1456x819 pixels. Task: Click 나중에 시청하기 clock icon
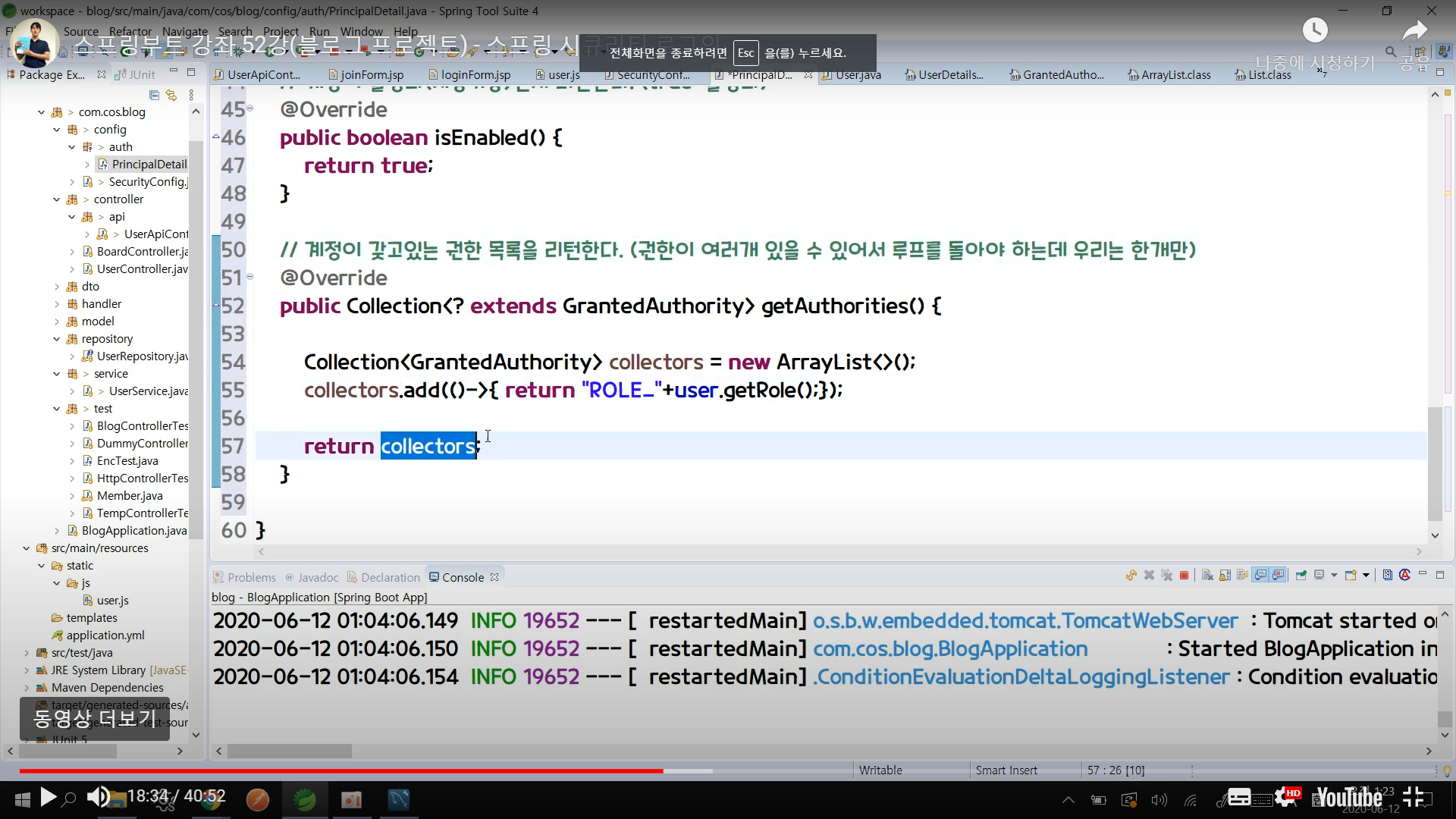pyautogui.click(x=1314, y=30)
